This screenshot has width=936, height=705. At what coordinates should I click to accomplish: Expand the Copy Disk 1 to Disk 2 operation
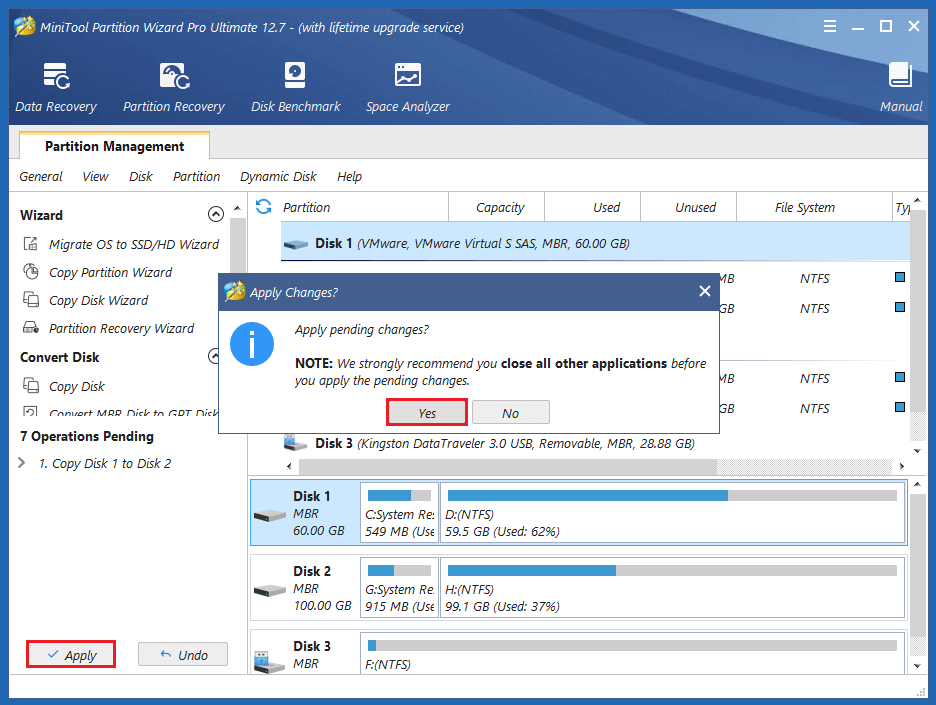pyautogui.click(x=22, y=463)
